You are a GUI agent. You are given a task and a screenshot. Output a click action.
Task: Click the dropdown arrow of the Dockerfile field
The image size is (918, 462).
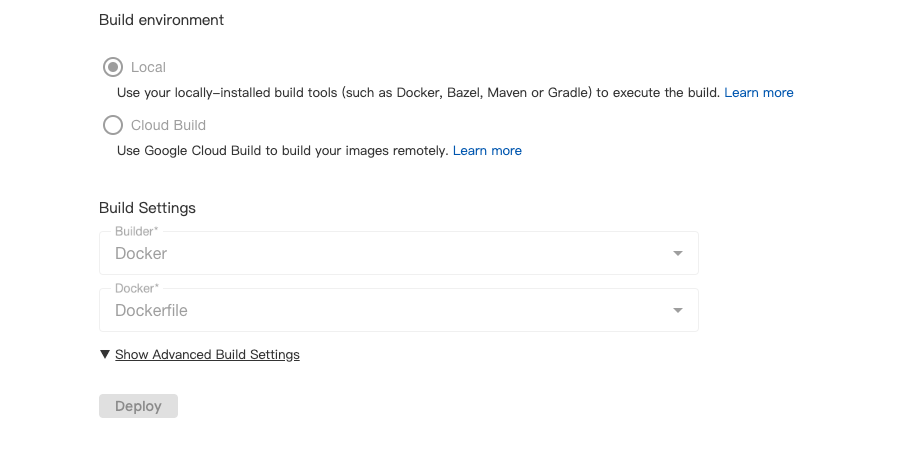(677, 310)
